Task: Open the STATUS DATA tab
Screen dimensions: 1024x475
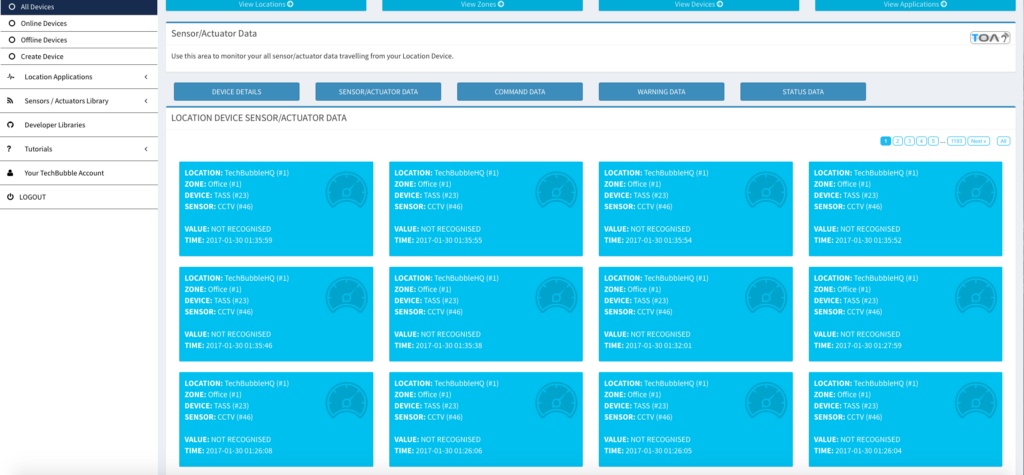Action: pyautogui.click(x=803, y=91)
